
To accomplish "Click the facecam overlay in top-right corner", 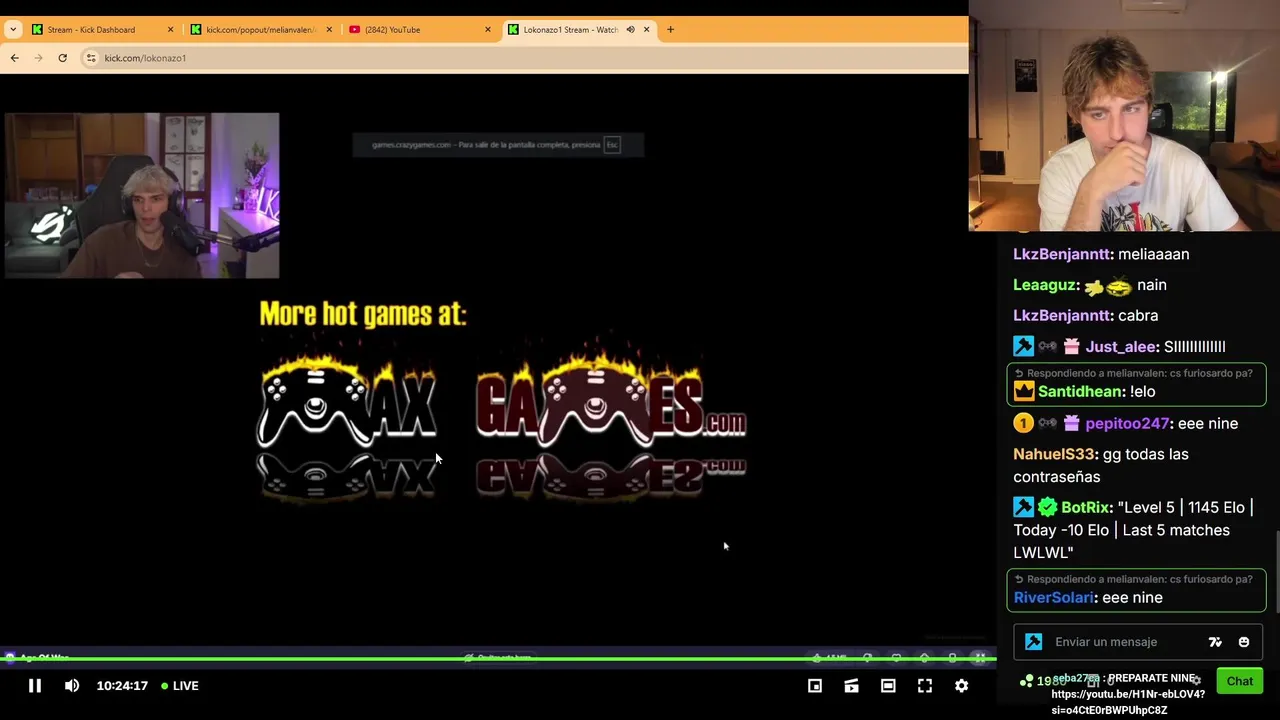I will tap(1124, 116).
